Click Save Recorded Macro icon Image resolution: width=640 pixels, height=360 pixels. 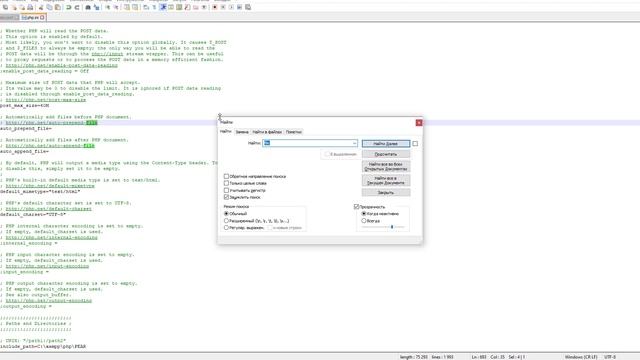248,7
